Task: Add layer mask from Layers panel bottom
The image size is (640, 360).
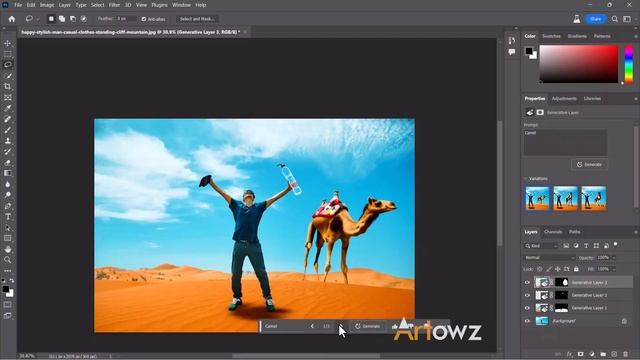Action: (x=580, y=354)
